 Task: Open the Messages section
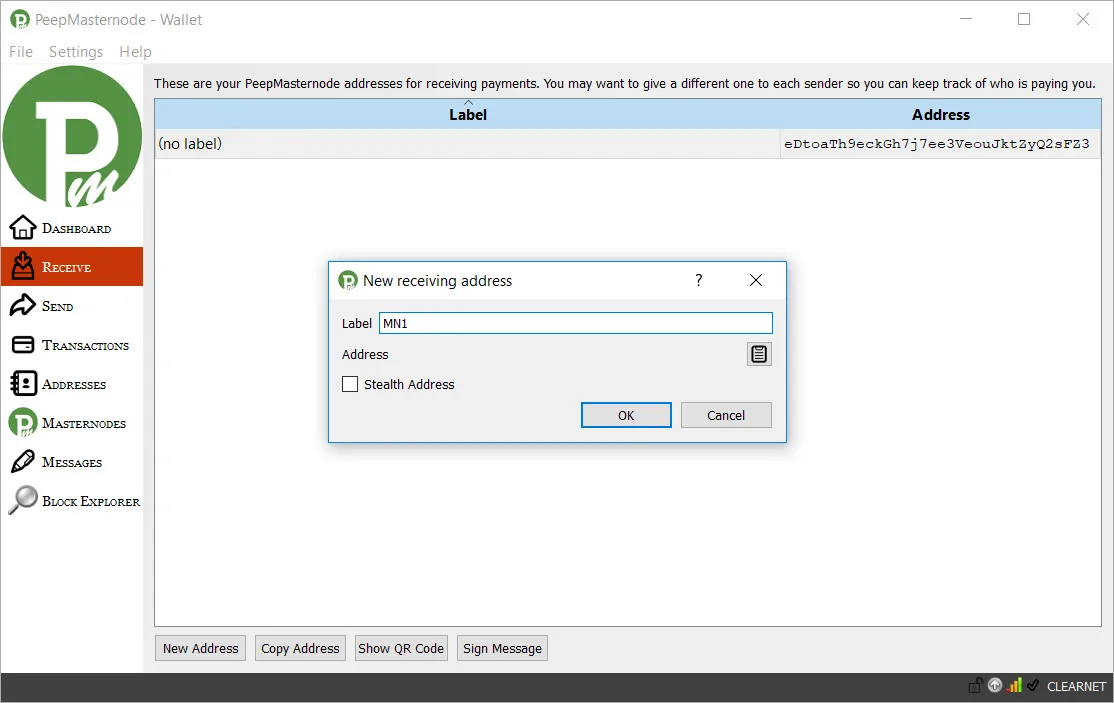point(72,462)
